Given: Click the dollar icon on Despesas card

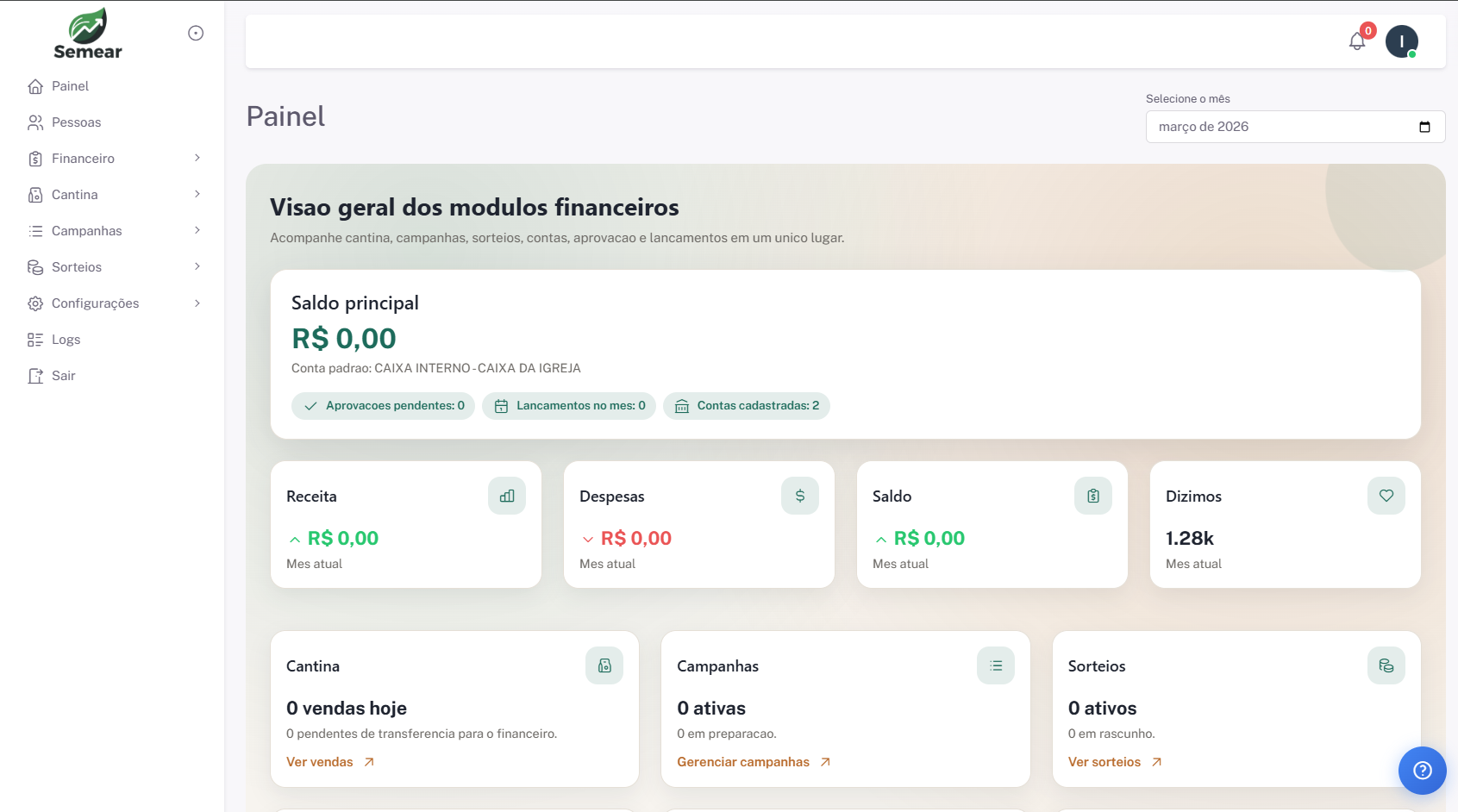Looking at the screenshot, I should pos(800,496).
